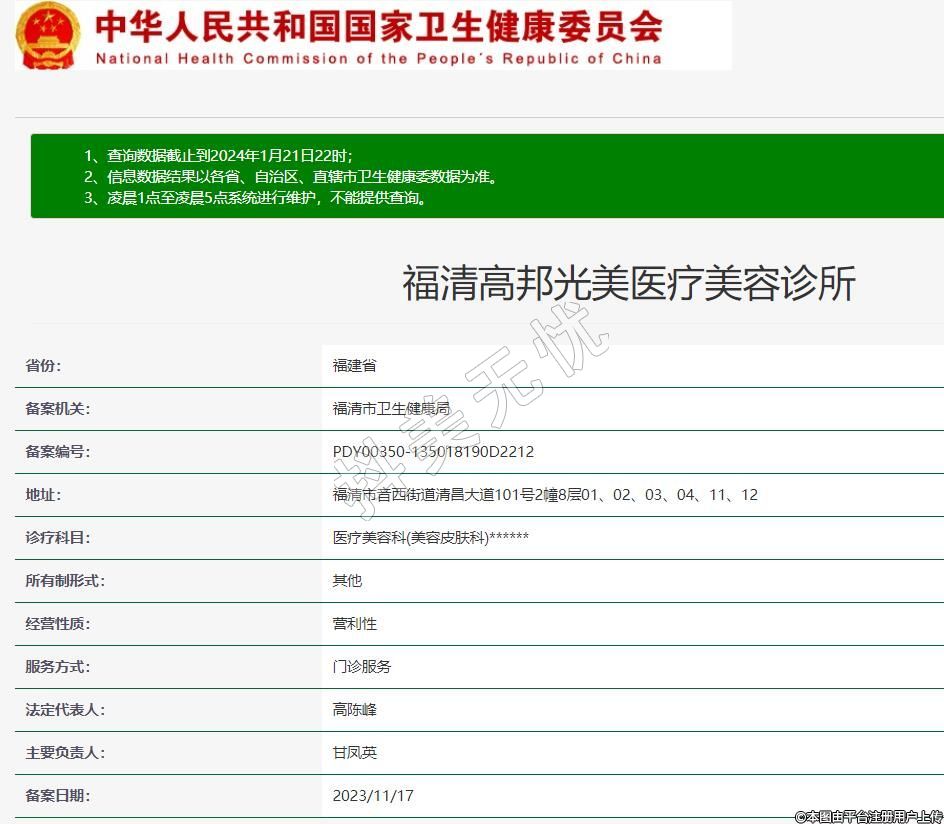Viewport: 944px width, 824px height.
Task: Click the 医疗美容科 medical subject value
Action: pos(430,538)
